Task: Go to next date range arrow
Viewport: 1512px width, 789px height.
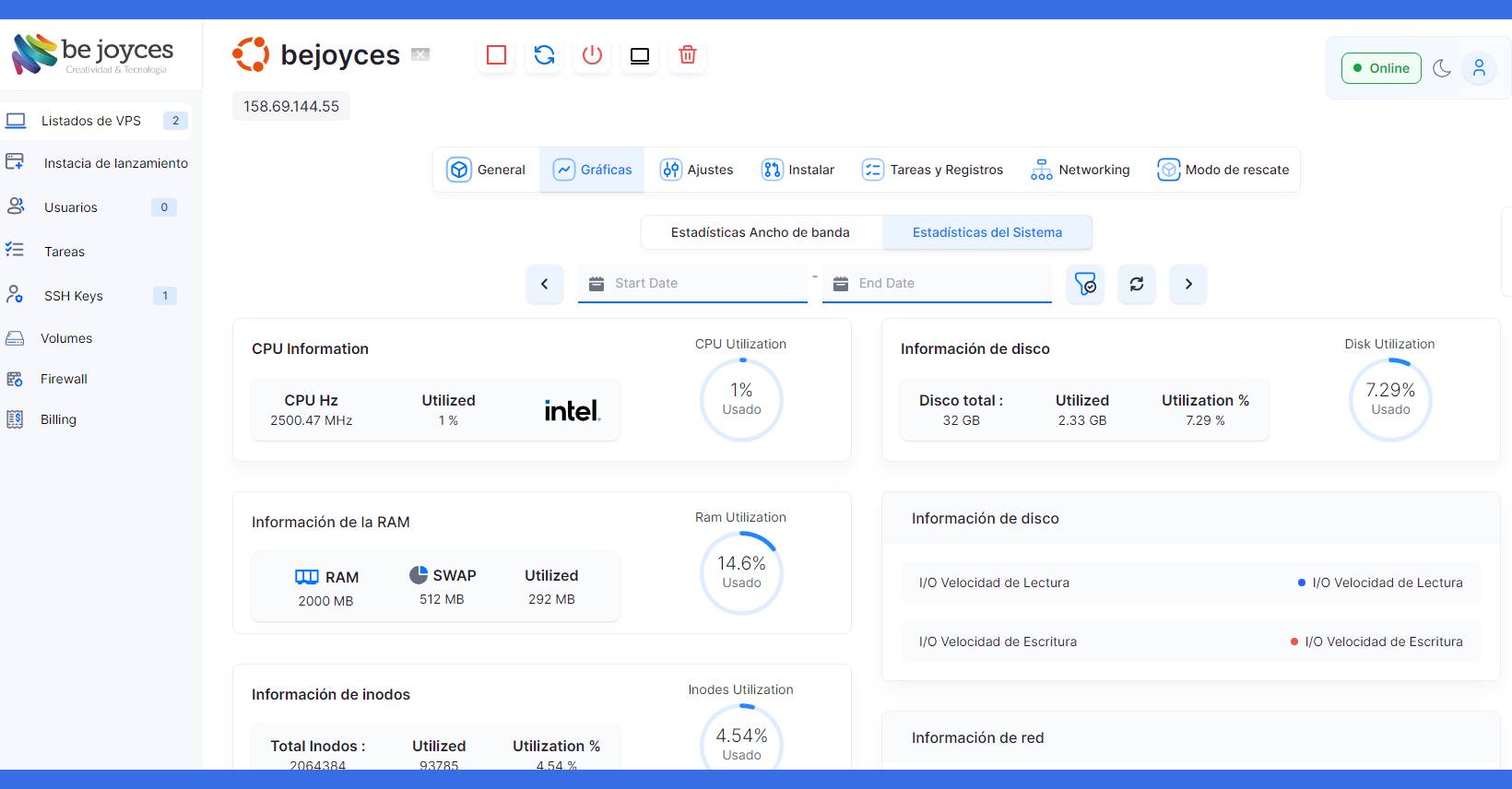Action: pos(1188,284)
